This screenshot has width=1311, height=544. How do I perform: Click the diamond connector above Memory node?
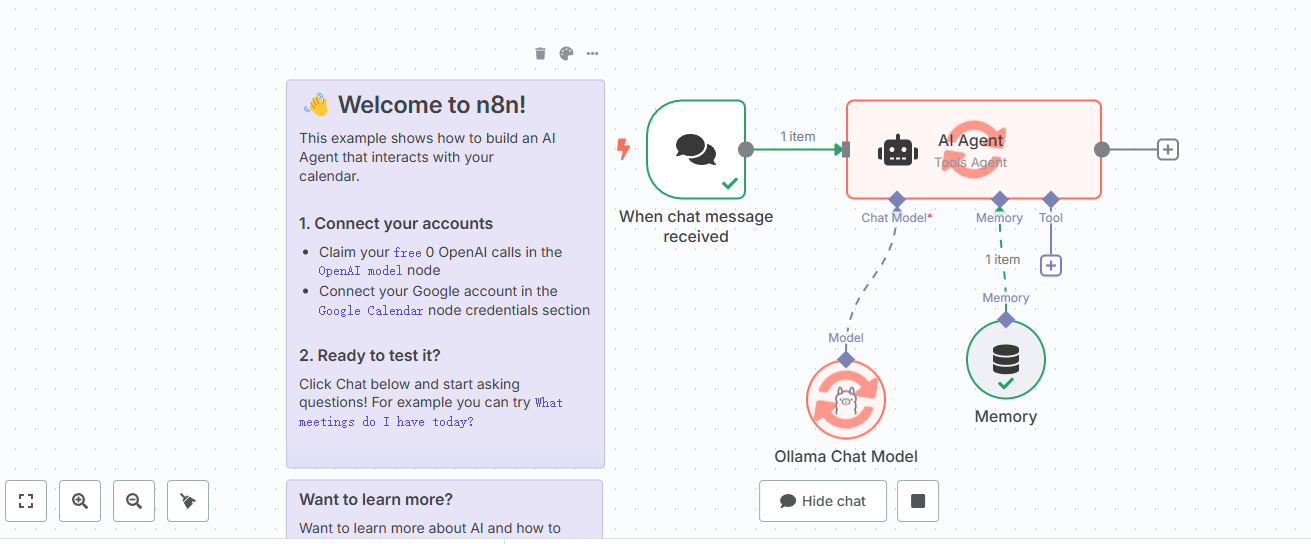(x=1006, y=319)
